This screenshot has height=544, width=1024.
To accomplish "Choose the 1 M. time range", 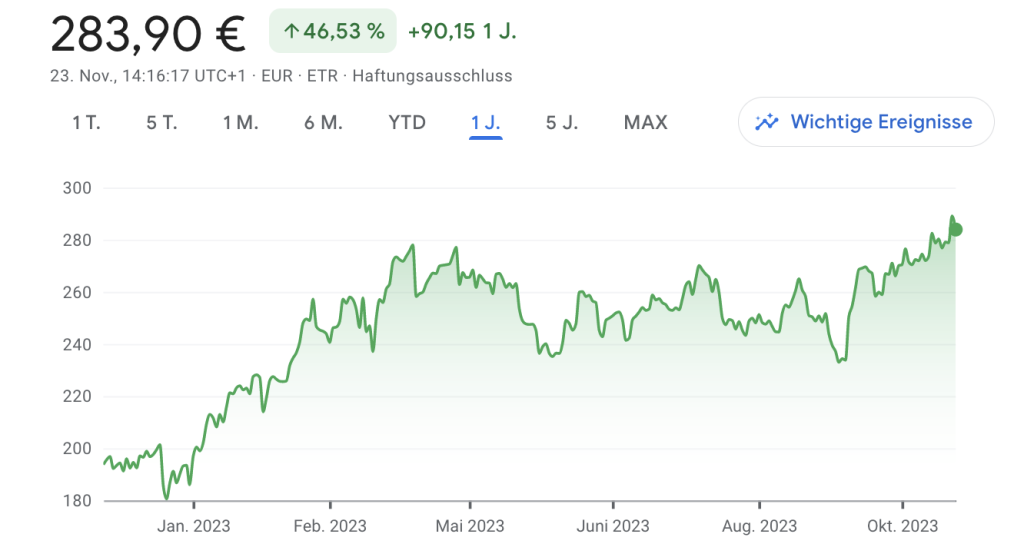I will tap(240, 123).
